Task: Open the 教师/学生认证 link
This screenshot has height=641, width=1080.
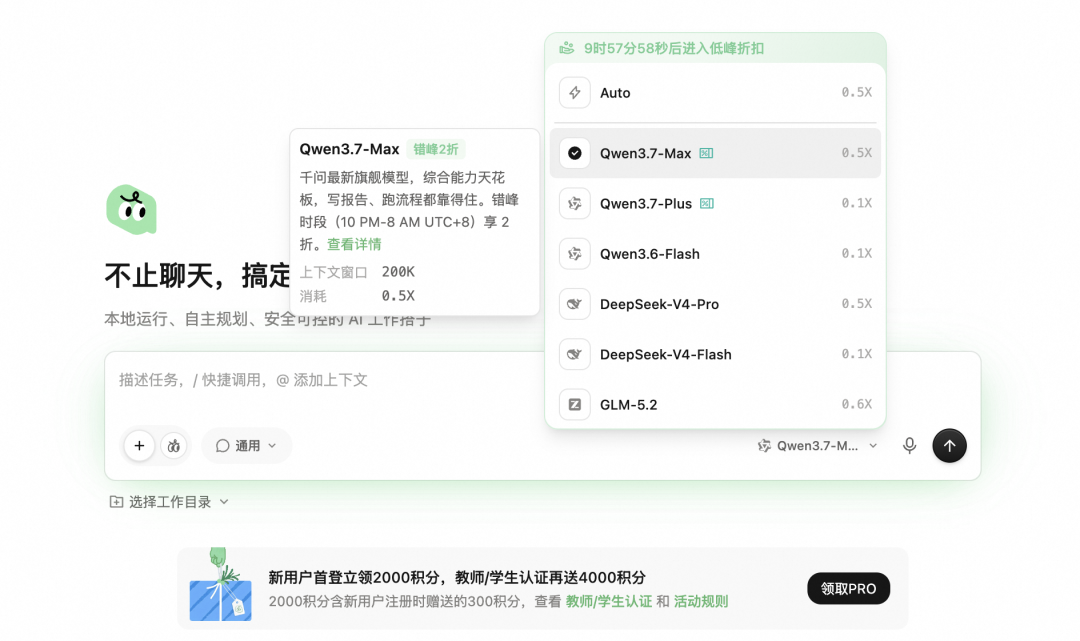Action: (x=609, y=601)
